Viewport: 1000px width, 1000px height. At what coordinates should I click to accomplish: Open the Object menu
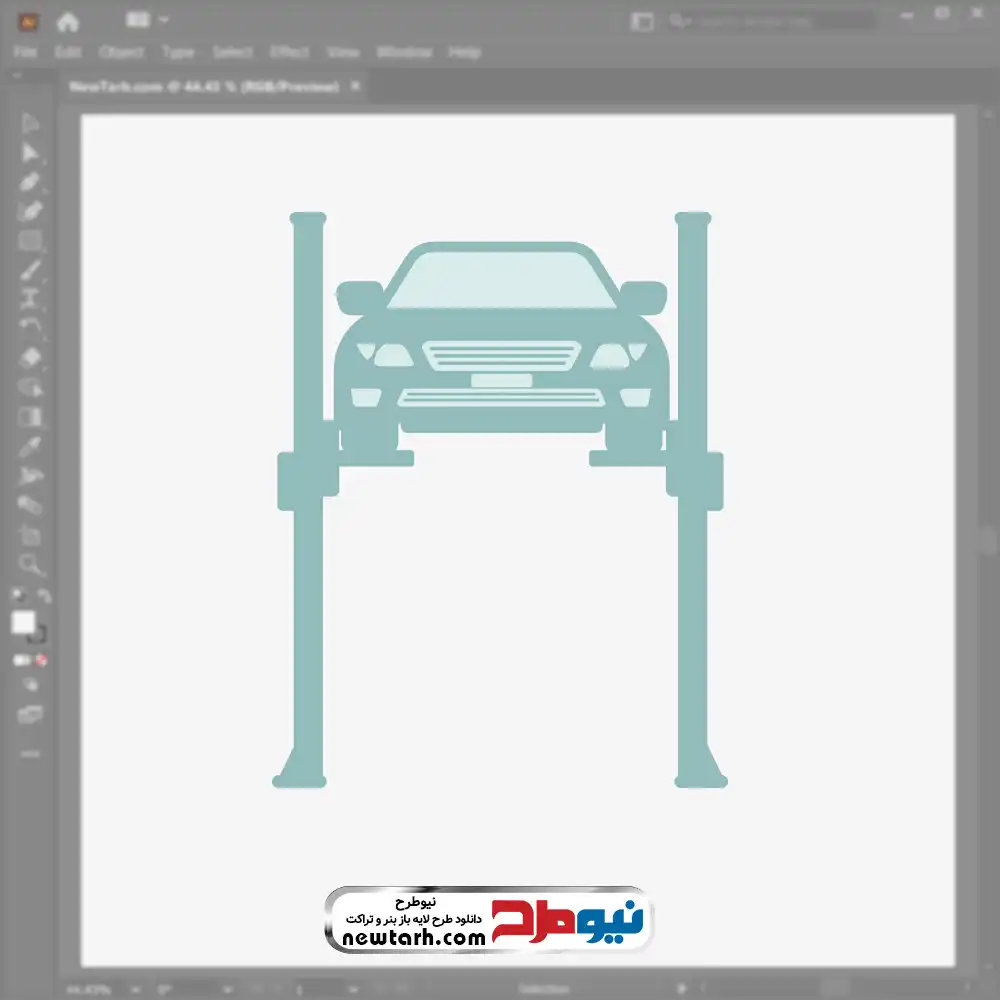pos(121,52)
